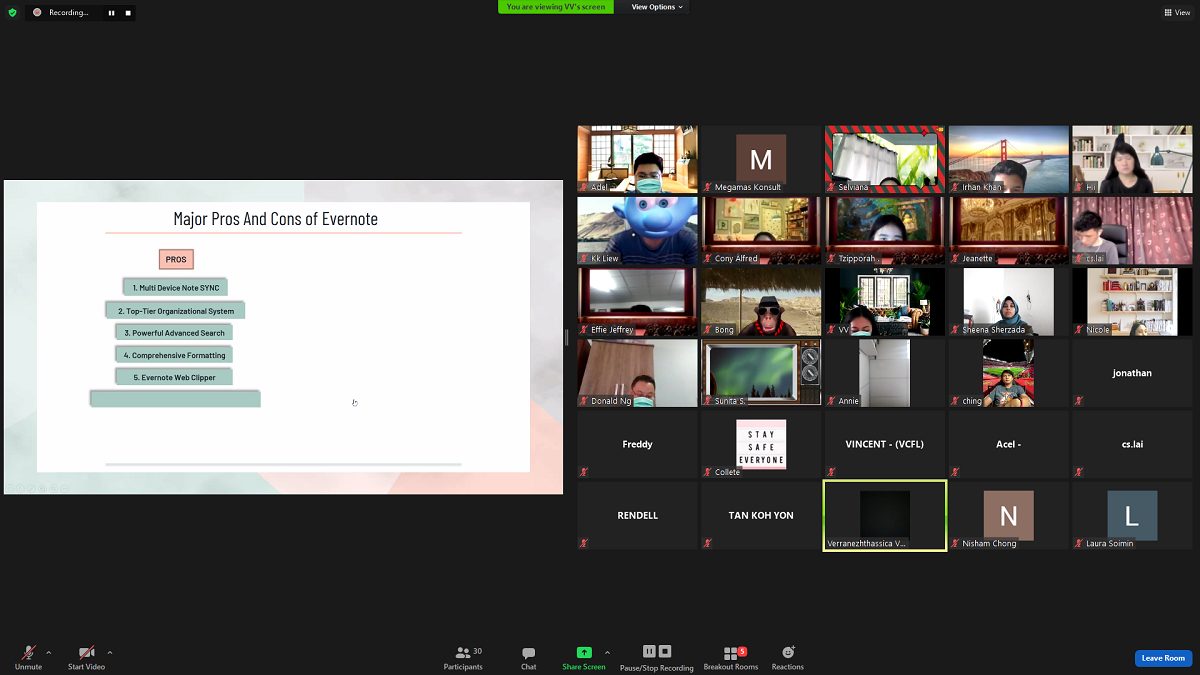Screen dimensions: 1200x675
Task: Open the Reactions menu
Action: pos(788,657)
